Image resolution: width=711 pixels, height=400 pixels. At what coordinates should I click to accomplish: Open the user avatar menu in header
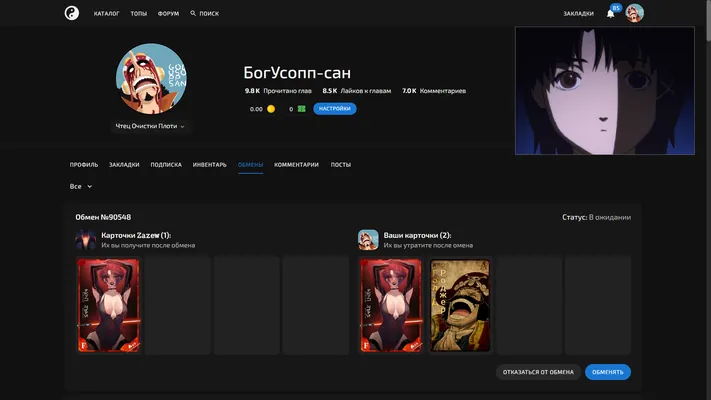click(x=634, y=13)
